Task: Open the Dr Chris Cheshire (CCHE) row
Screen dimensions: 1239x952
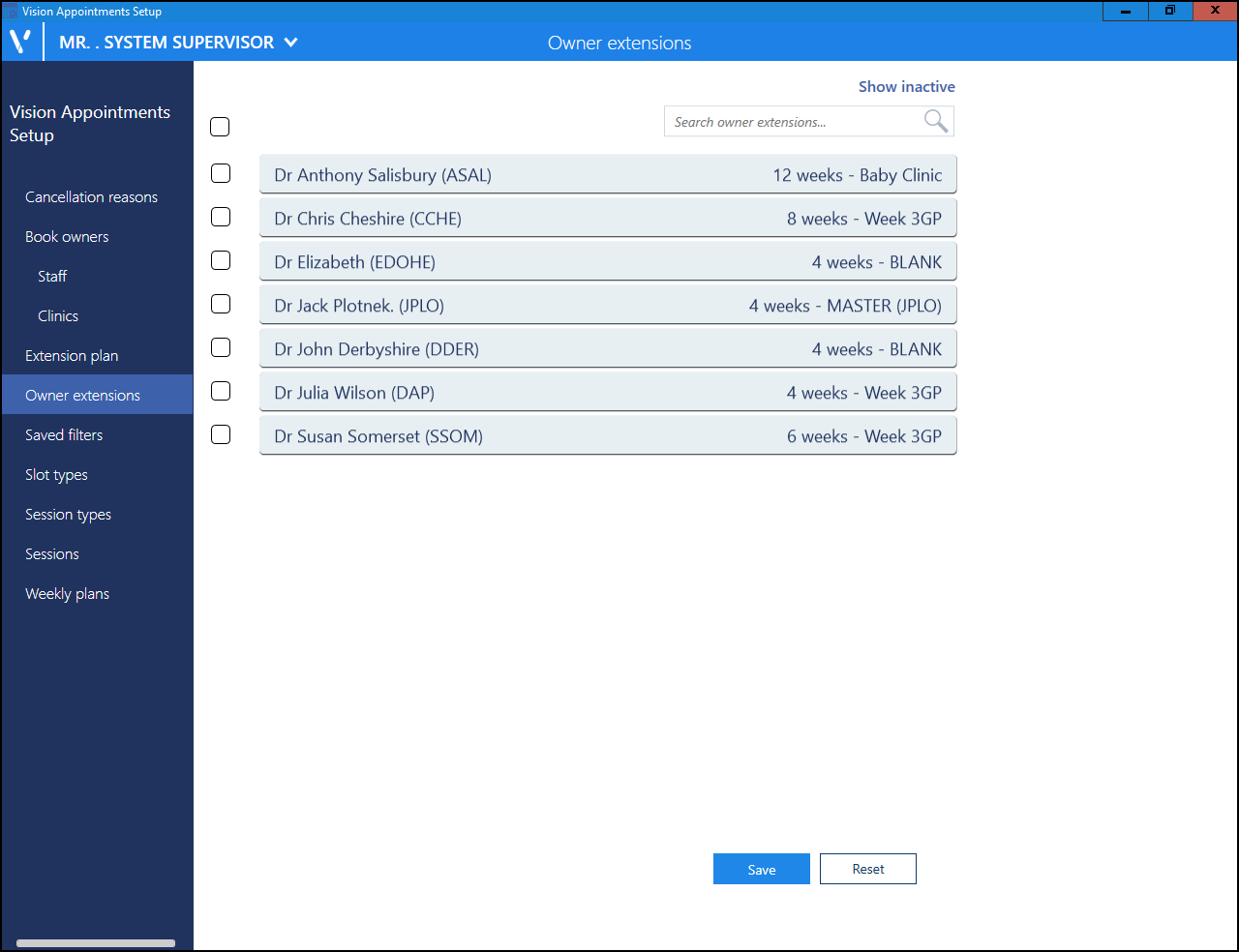Action: click(x=608, y=218)
